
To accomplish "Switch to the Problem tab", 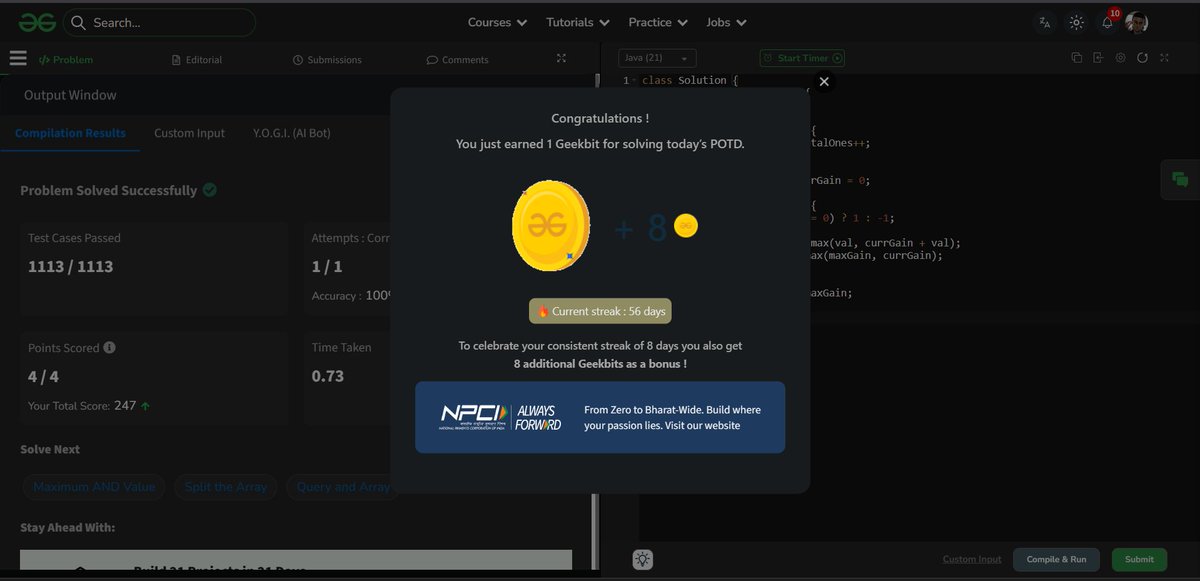I will [x=66, y=60].
